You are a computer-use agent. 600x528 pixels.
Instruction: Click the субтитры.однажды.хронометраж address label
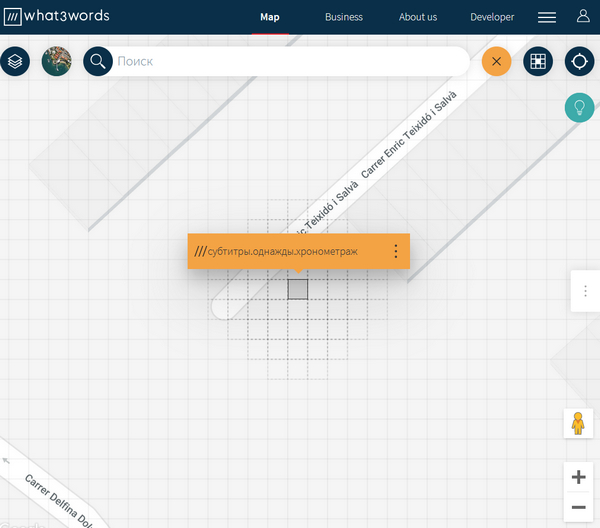(x=282, y=252)
